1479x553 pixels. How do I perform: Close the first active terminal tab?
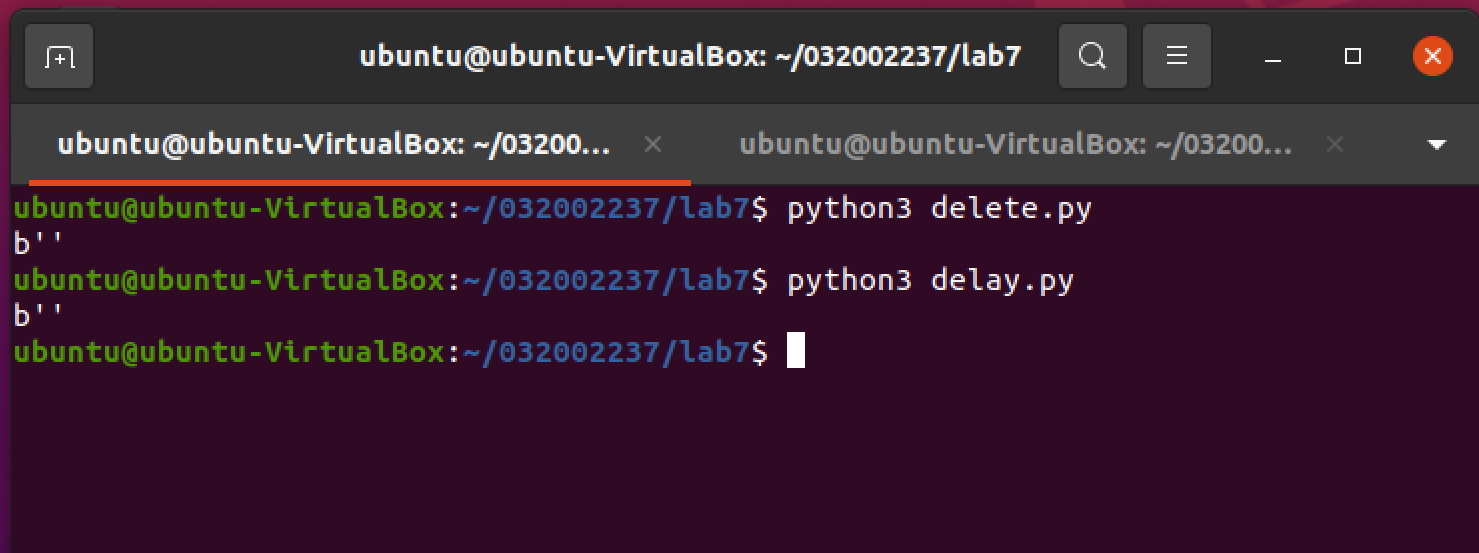coord(653,145)
